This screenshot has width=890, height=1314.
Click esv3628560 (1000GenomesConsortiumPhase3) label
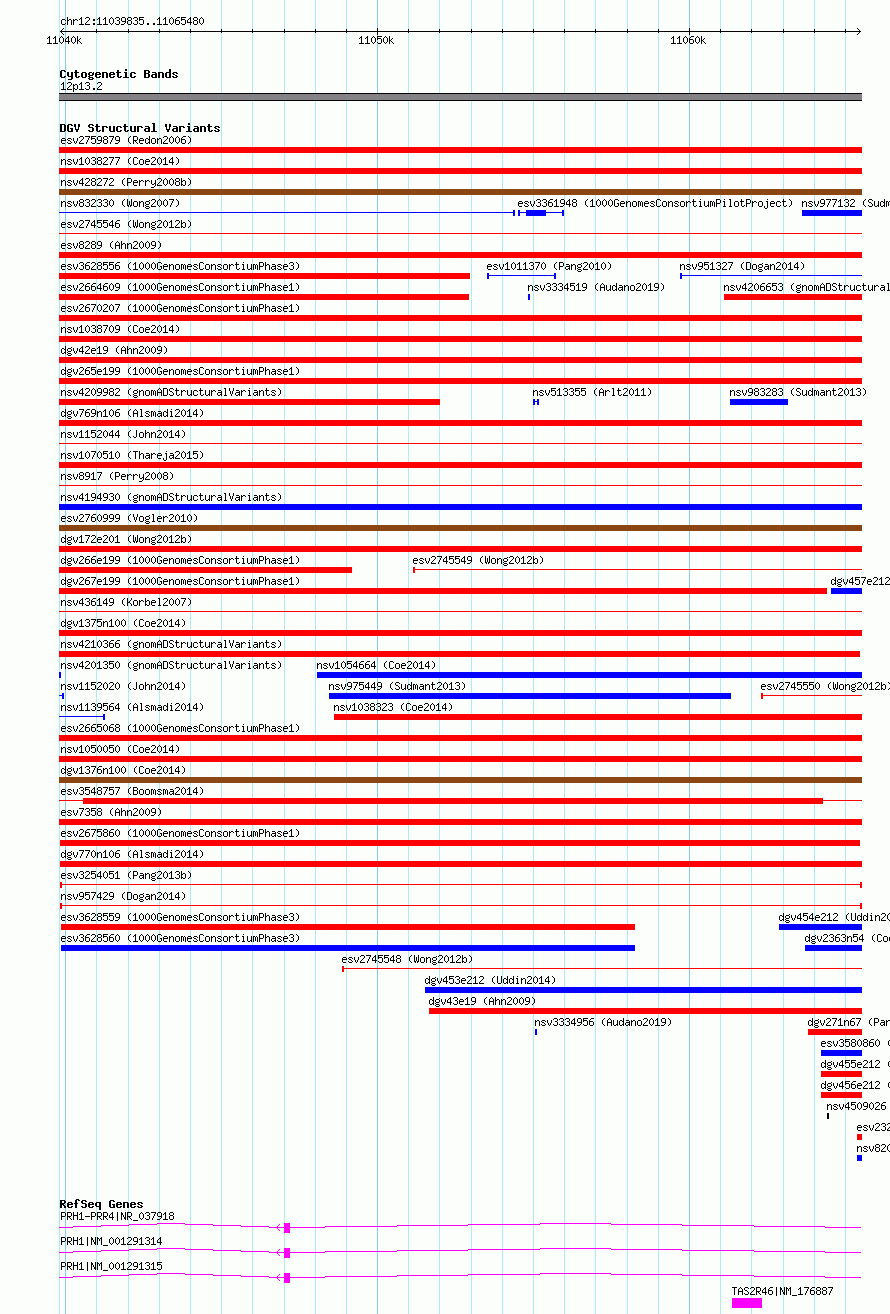click(x=180, y=938)
